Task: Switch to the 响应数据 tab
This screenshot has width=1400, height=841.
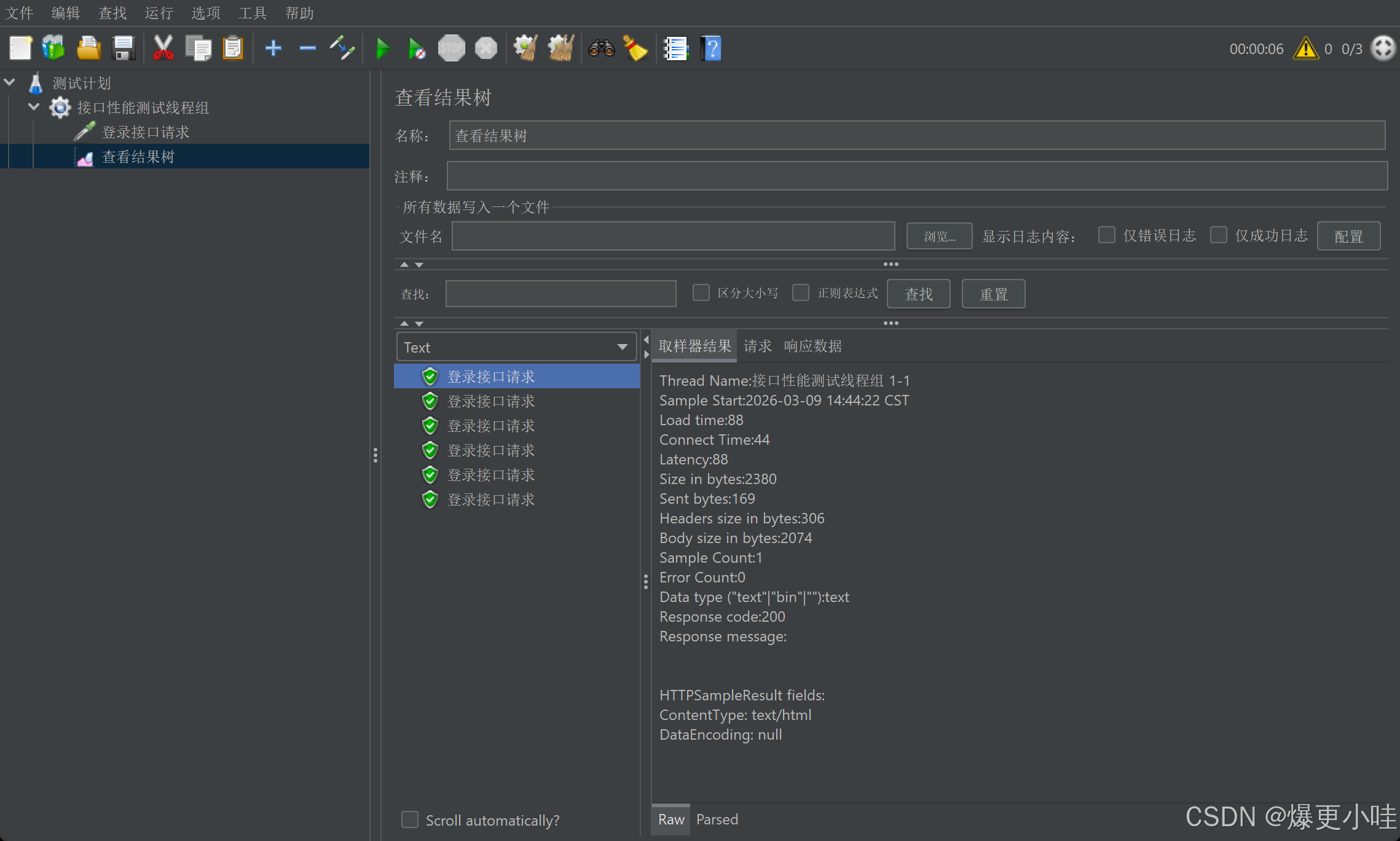Action: pyautogui.click(x=812, y=346)
